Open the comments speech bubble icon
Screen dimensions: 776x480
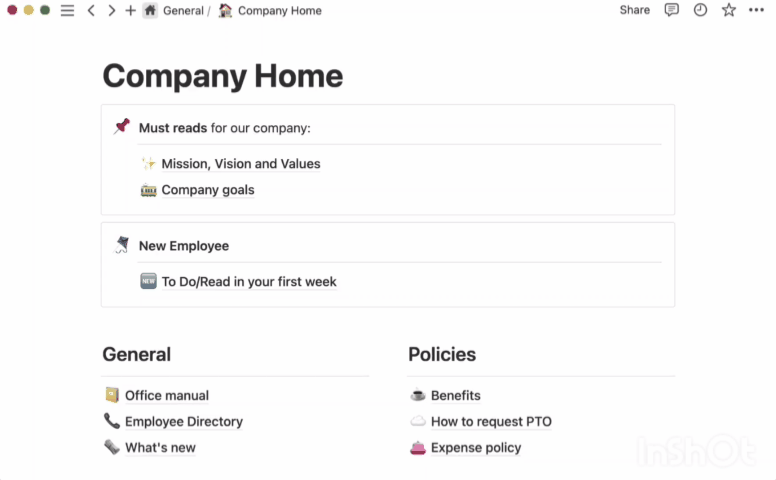pos(672,10)
